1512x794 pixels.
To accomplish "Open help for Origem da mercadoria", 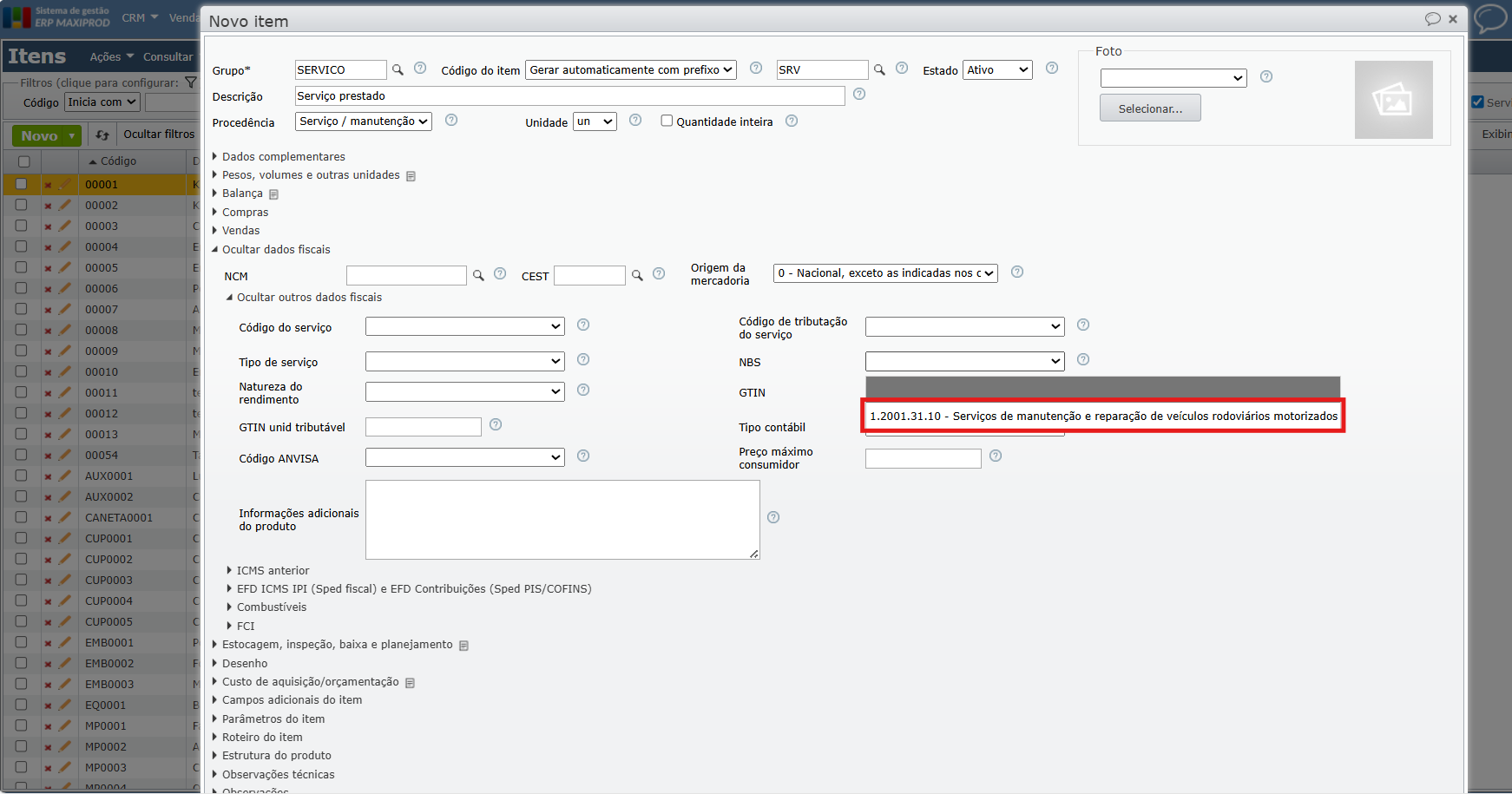I will [x=1017, y=272].
